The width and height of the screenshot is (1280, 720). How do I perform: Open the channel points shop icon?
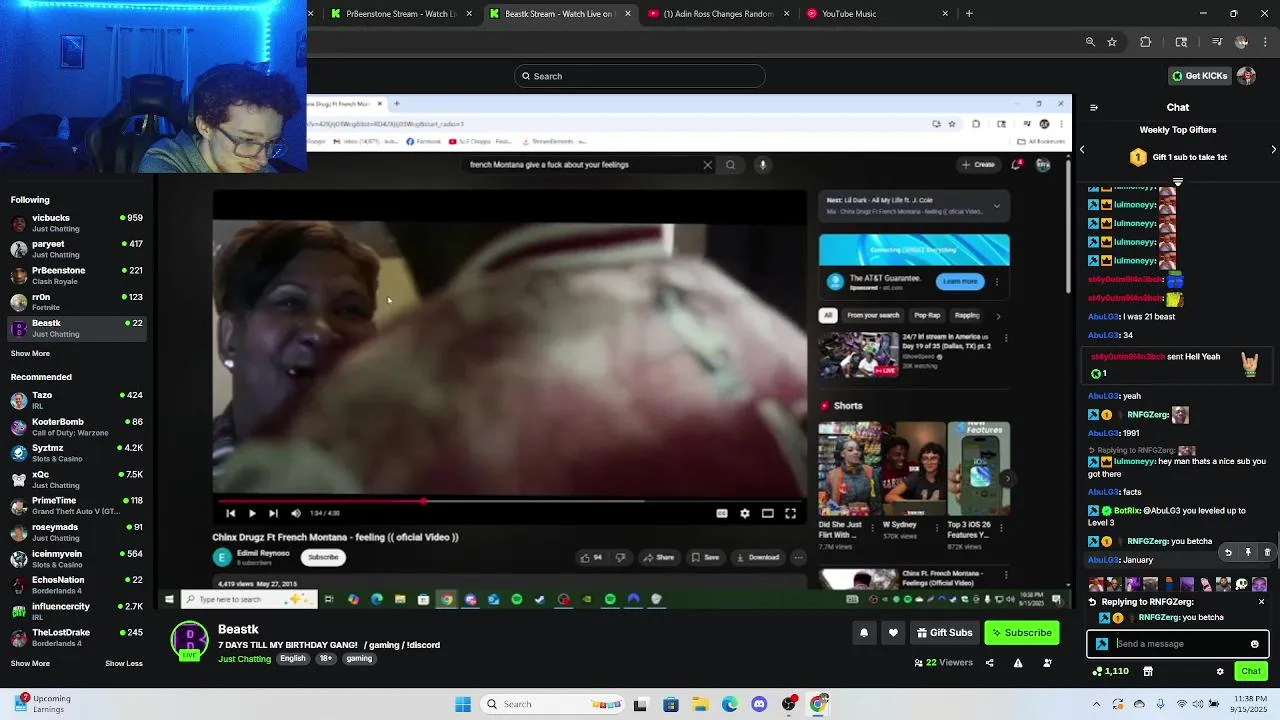[x=1148, y=672]
